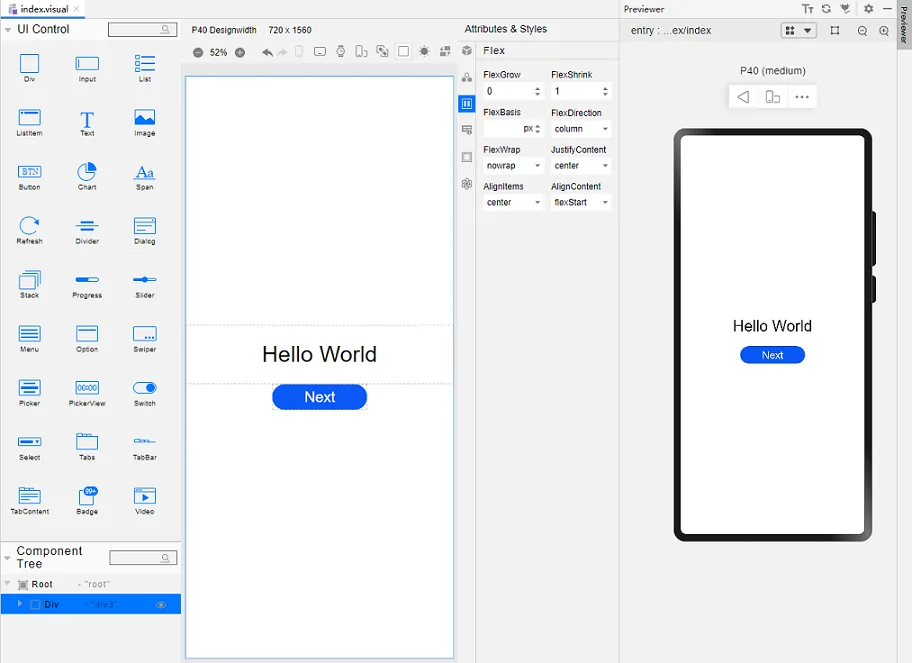The width and height of the screenshot is (912, 663).
Task: Open the General properties cube tab icon
Action: [466, 51]
